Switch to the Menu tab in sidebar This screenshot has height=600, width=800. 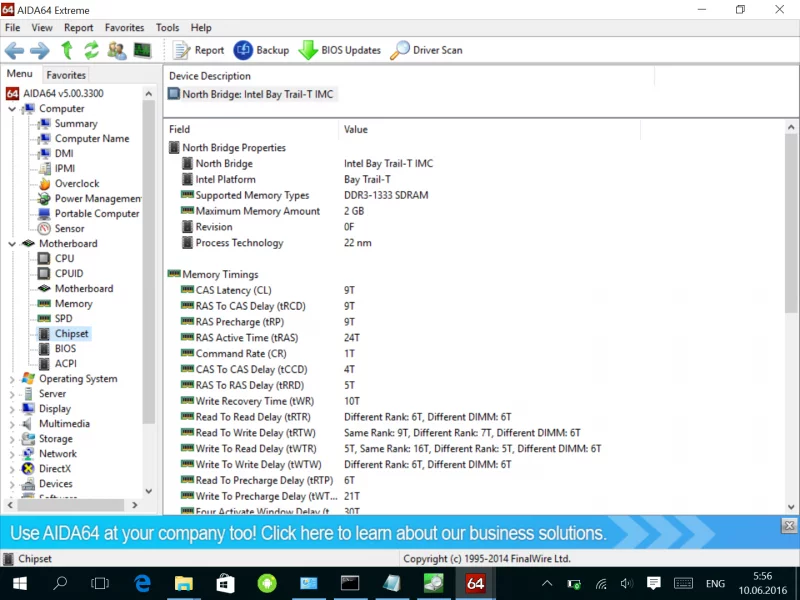(20, 74)
